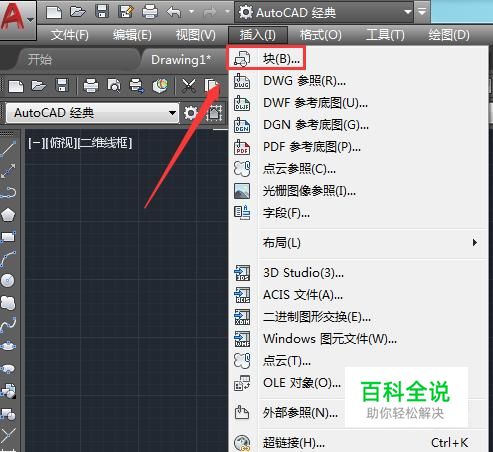Select the Circle tool
The image size is (493, 452).
pos(8,281)
